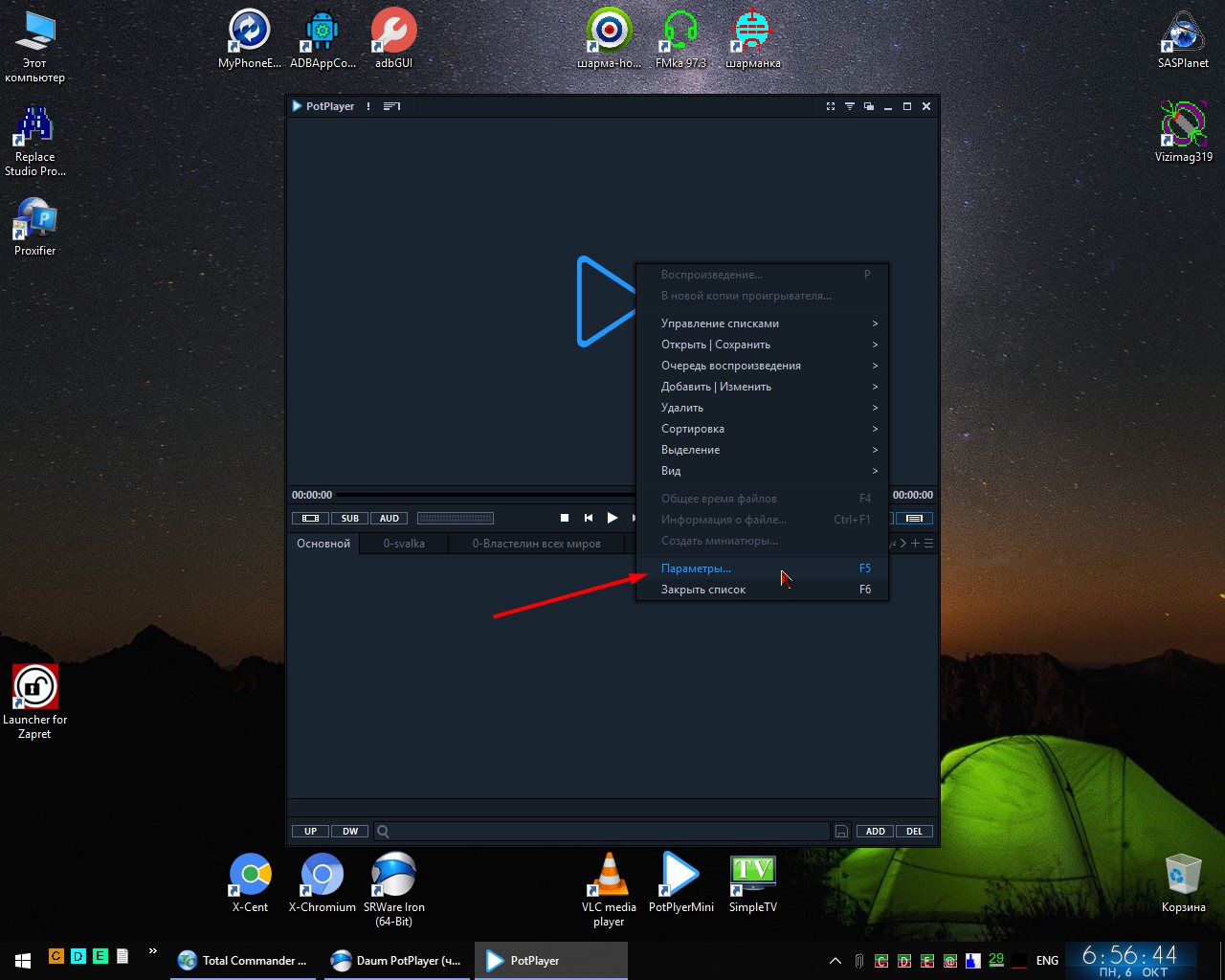
Task: Open the playlist tab menu icon
Action: (x=928, y=544)
